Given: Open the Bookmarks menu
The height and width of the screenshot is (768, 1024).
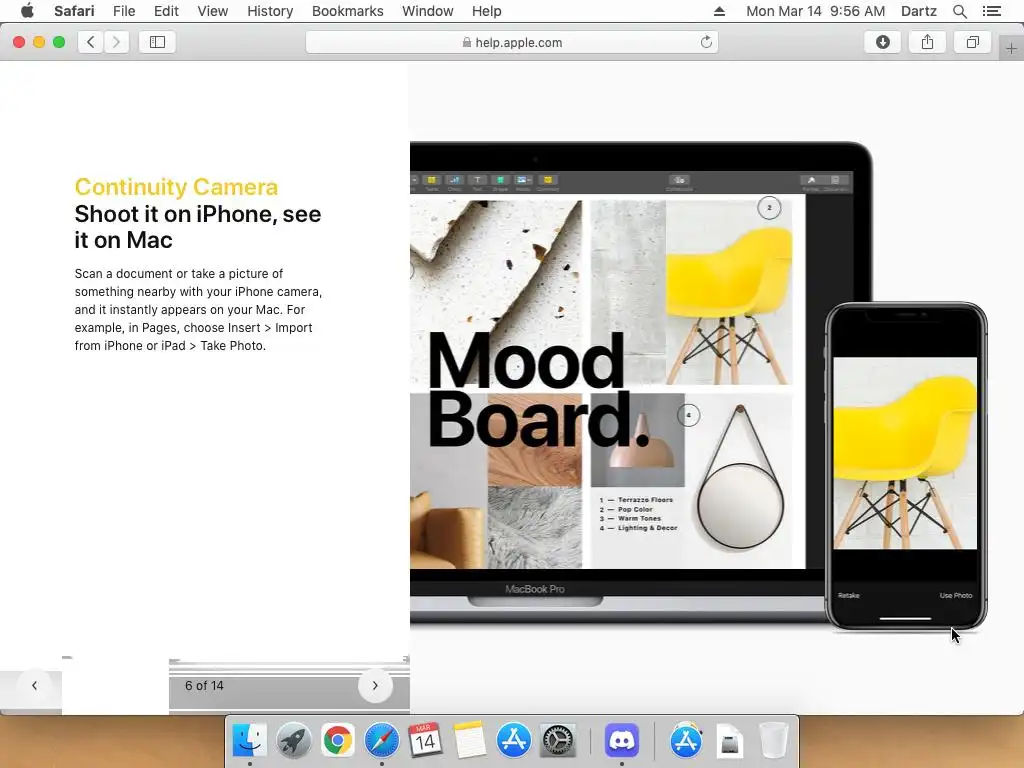Looking at the screenshot, I should coord(347,11).
